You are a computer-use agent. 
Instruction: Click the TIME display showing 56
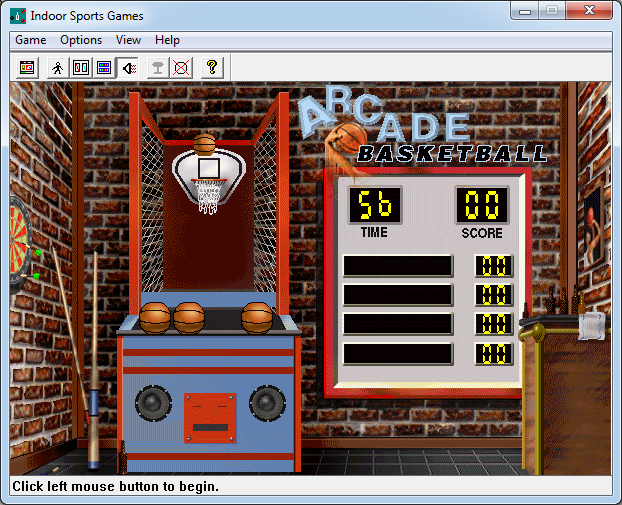(x=375, y=205)
